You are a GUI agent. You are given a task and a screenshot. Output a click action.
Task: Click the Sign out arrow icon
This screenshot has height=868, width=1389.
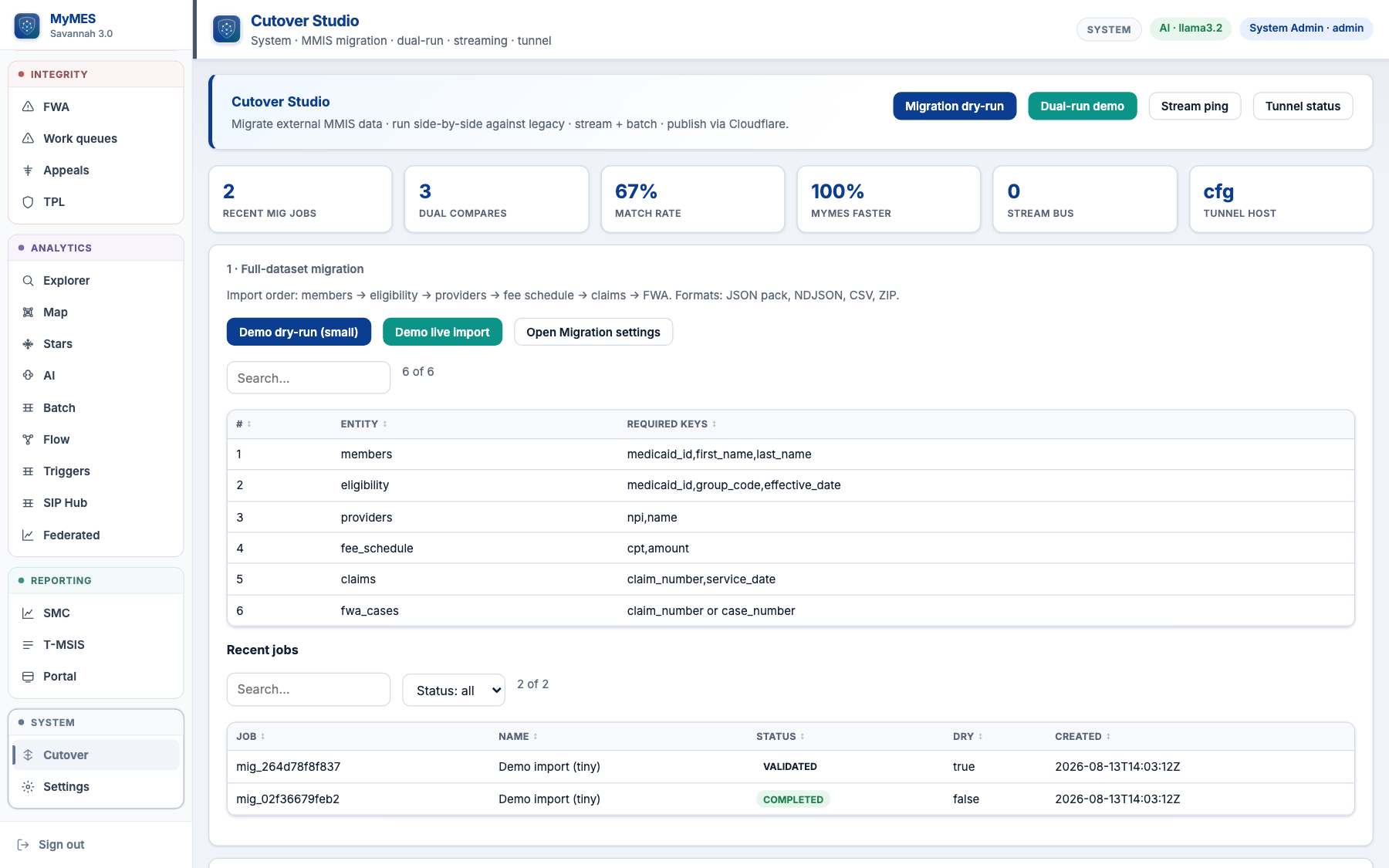(23, 844)
